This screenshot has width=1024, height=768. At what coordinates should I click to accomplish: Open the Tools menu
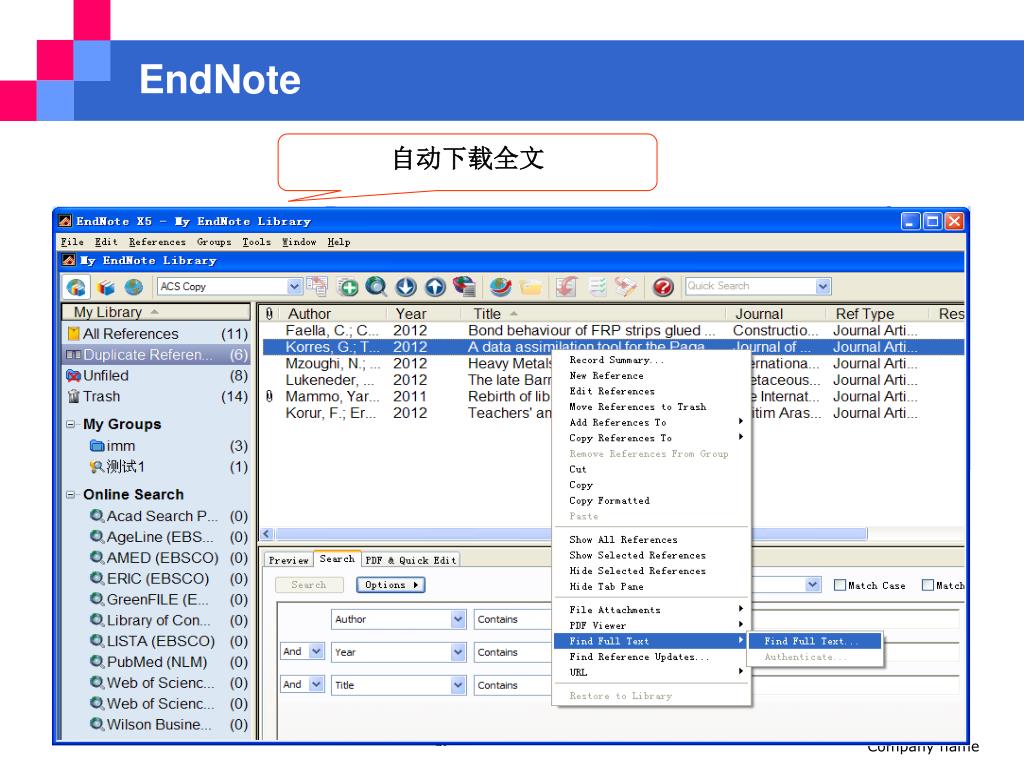click(x=257, y=242)
